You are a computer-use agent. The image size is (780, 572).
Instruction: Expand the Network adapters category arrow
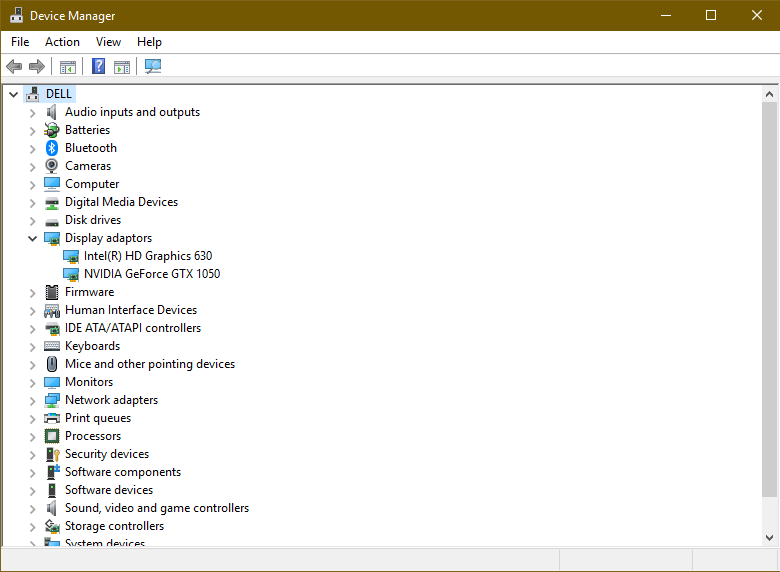point(32,401)
